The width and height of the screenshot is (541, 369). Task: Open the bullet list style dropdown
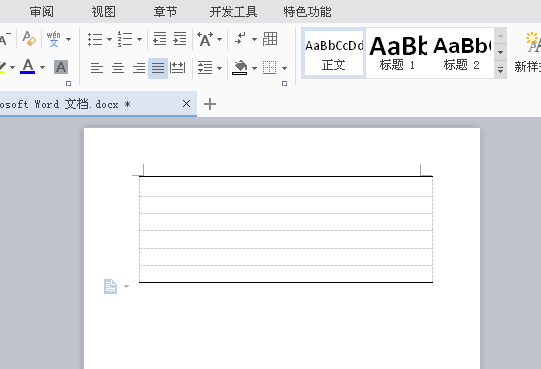[x=109, y=39]
